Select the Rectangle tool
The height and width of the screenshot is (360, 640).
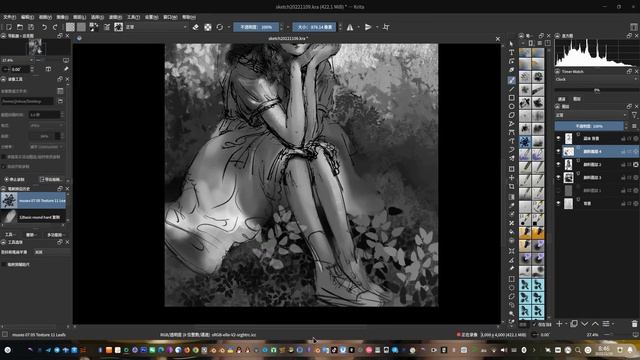point(511,98)
